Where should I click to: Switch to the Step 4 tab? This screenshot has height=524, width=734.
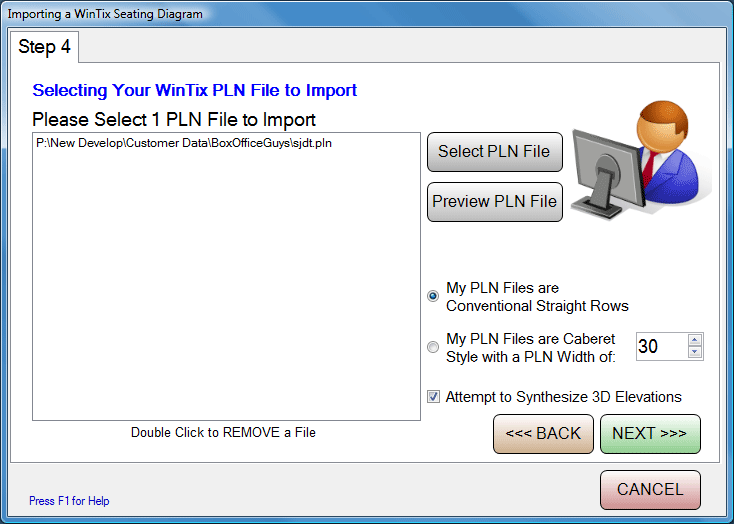pyautogui.click(x=44, y=47)
